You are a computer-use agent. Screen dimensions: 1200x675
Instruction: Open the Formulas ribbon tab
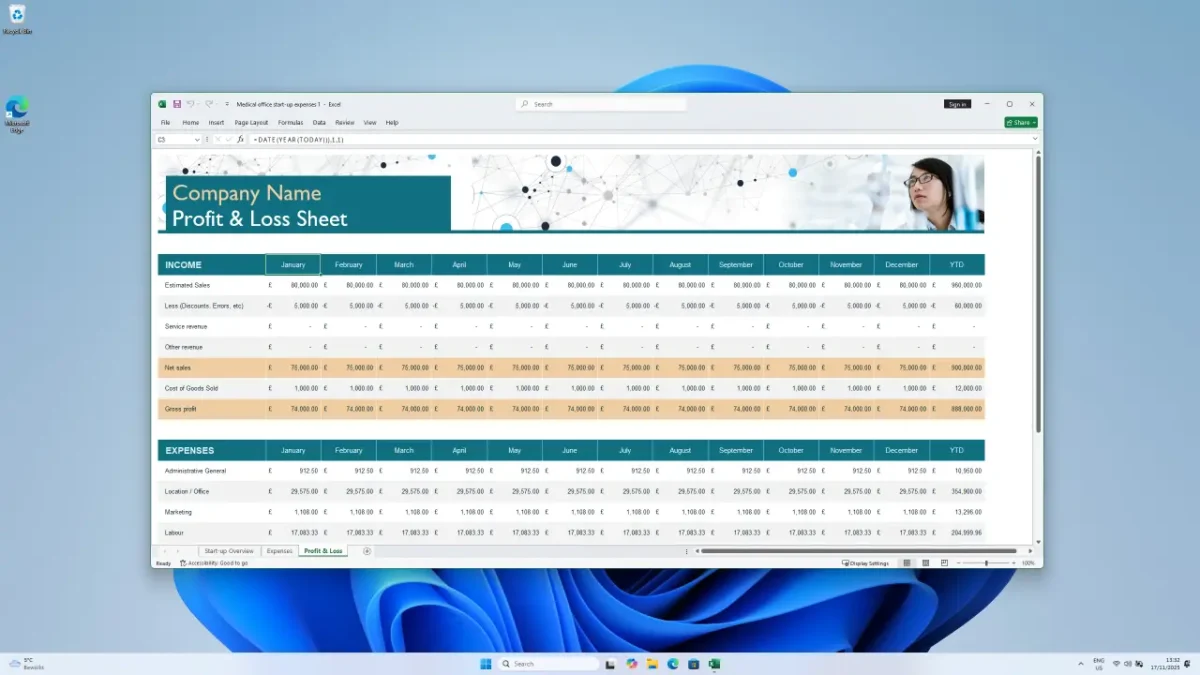click(x=290, y=123)
